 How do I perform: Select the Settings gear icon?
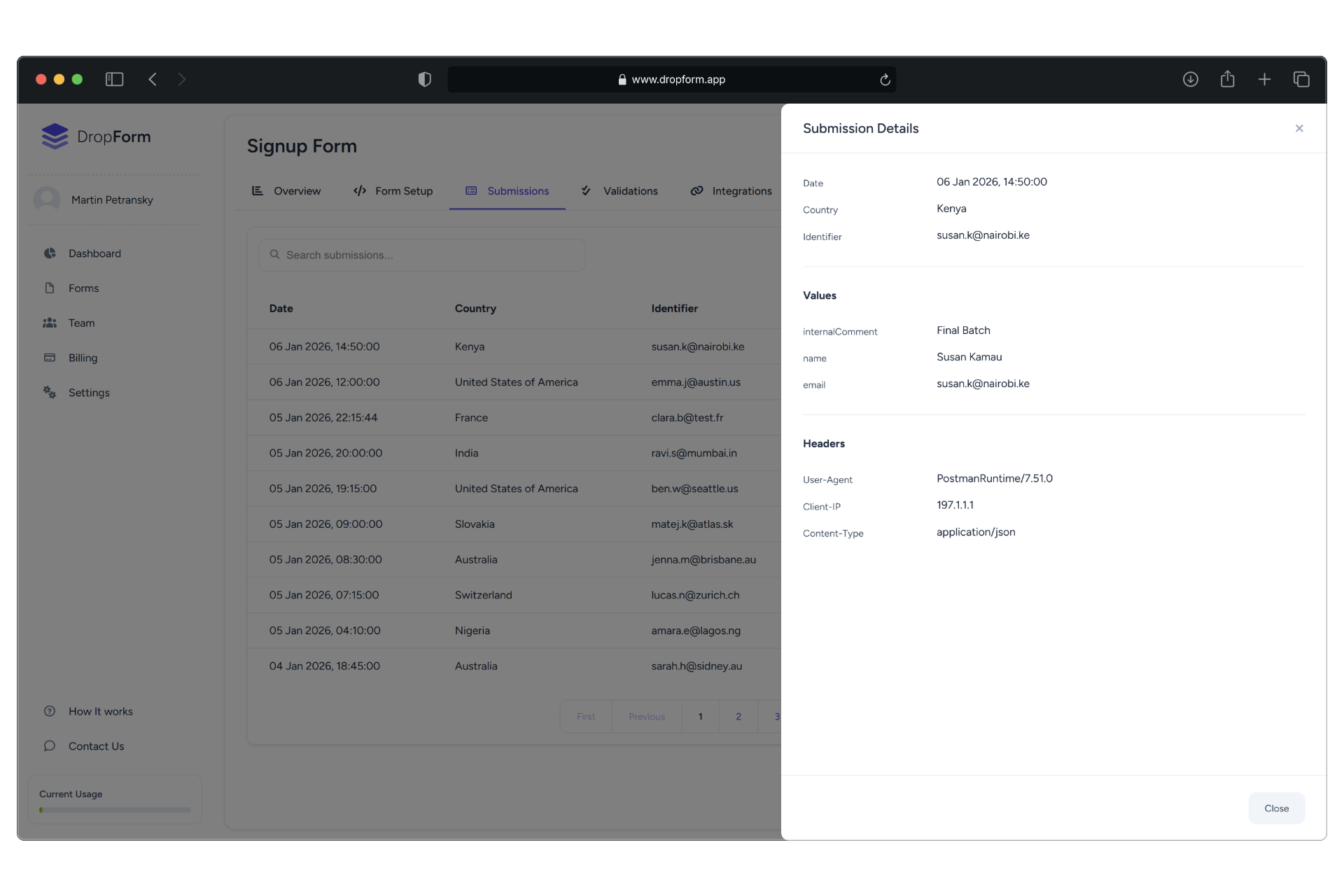point(50,393)
